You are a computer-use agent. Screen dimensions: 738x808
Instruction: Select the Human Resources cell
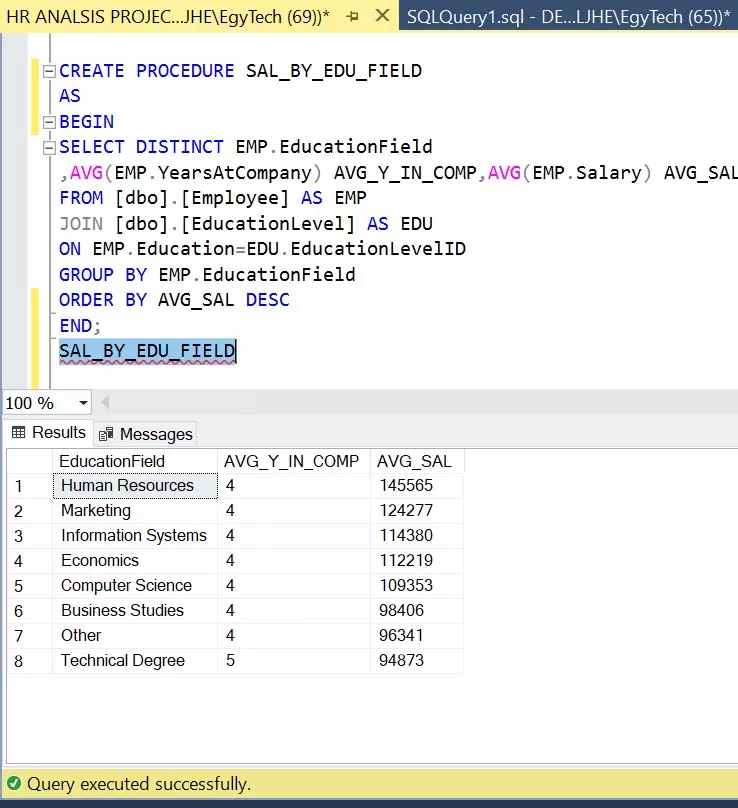tap(135, 486)
